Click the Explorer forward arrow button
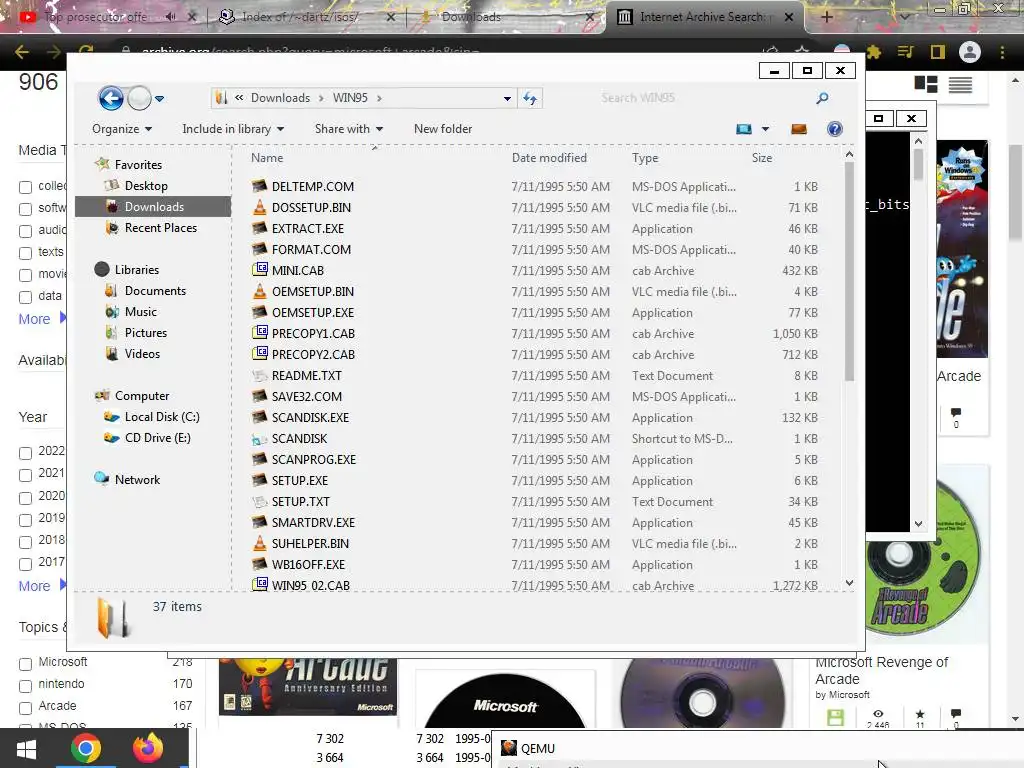This screenshot has height=768, width=1024. (x=139, y=99)
